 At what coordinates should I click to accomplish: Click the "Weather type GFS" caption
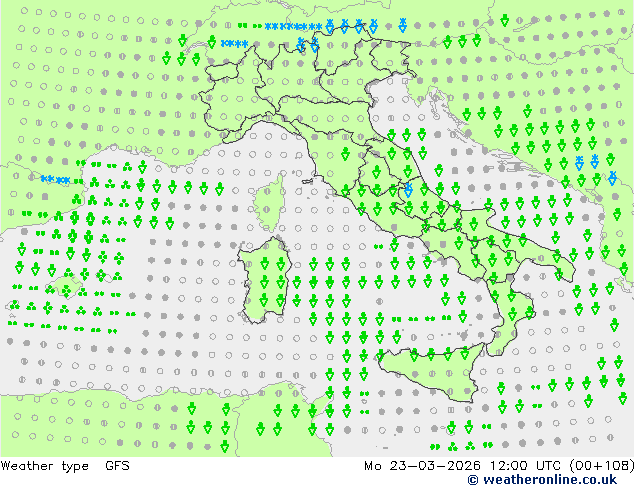(x=65, y=466)
